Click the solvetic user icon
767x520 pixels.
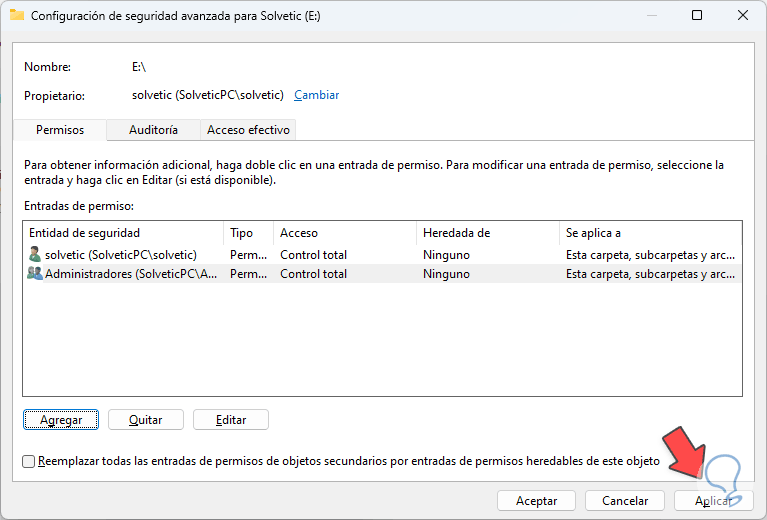[35, 255]
